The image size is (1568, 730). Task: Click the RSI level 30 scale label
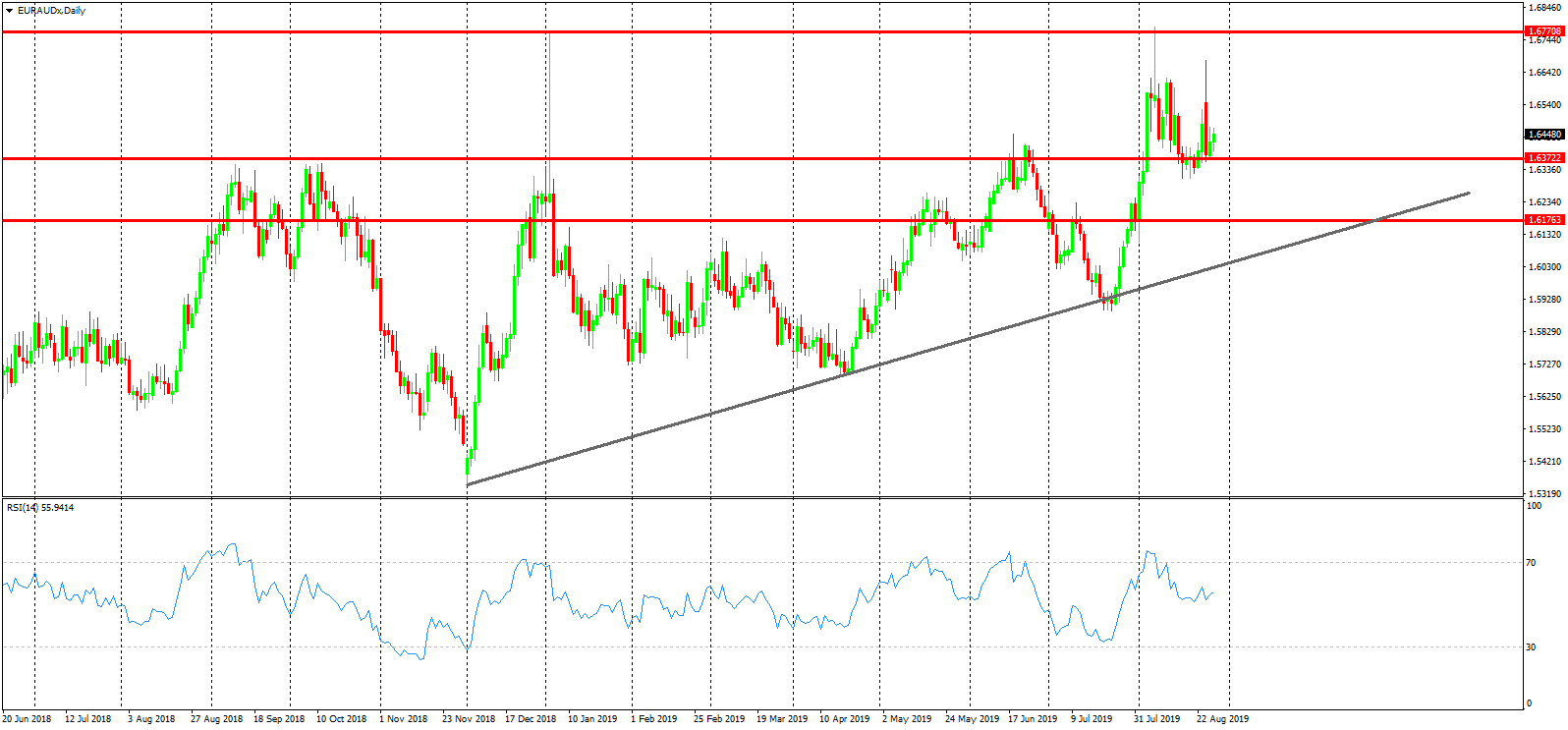[1531, 646]
